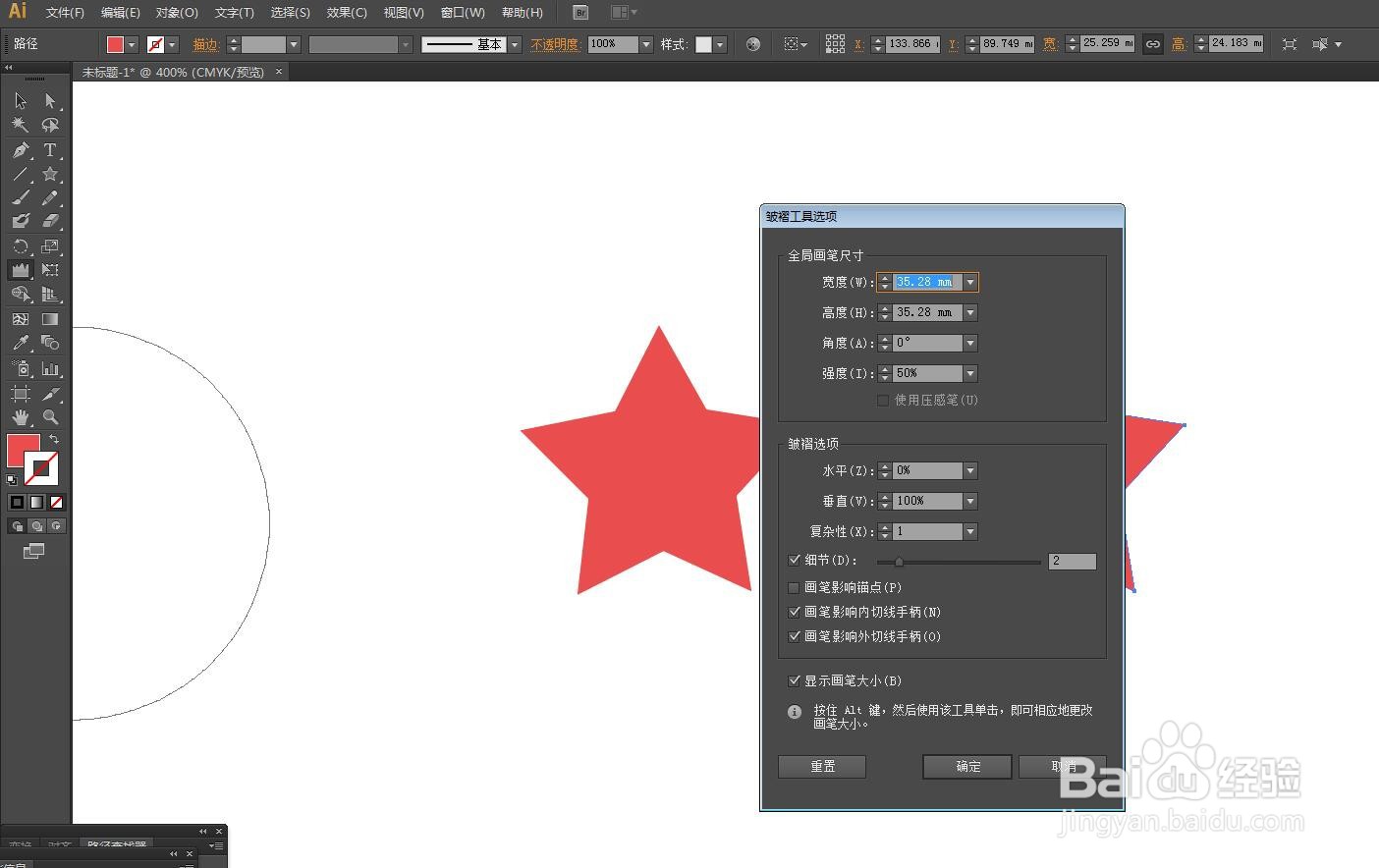Select the Mesh tool

coord(21,319)
